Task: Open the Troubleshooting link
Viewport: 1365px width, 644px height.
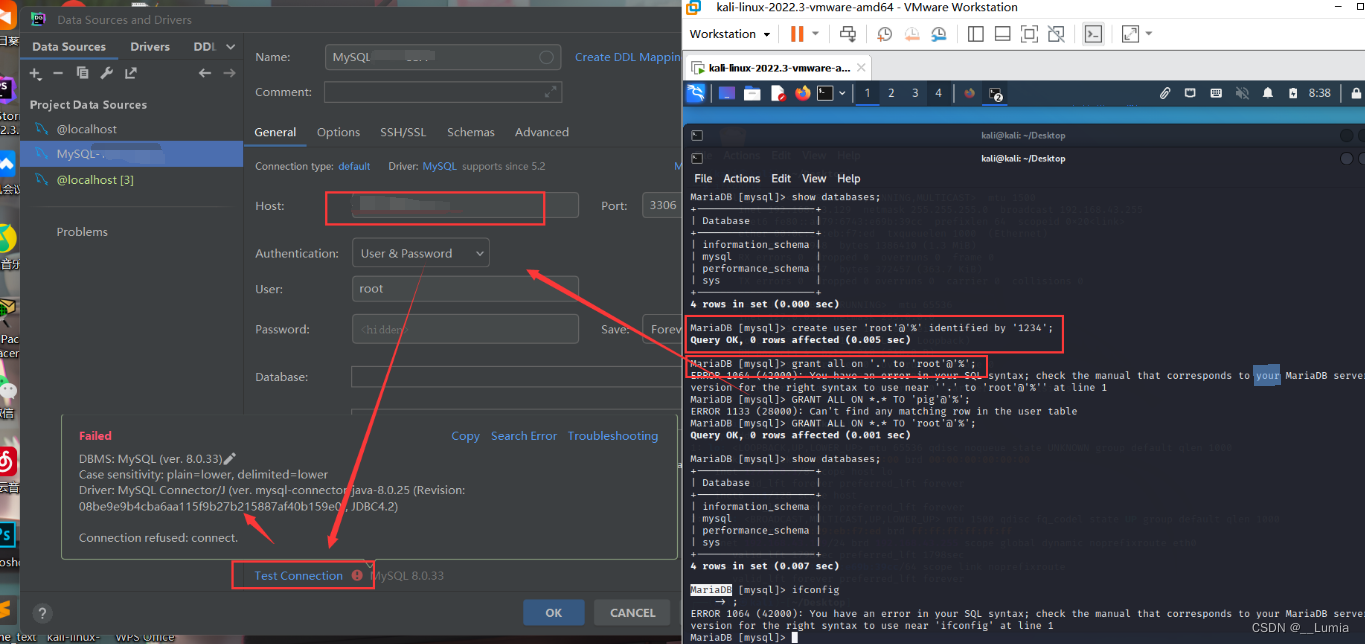Action: (x=614, y=436)
